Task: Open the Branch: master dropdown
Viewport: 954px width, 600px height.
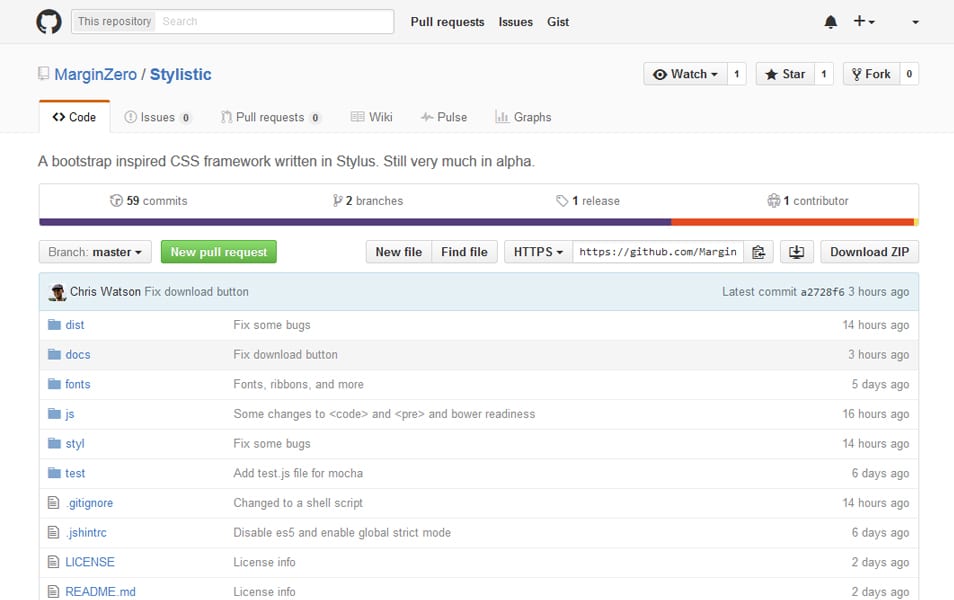Action: click(95, 252)
